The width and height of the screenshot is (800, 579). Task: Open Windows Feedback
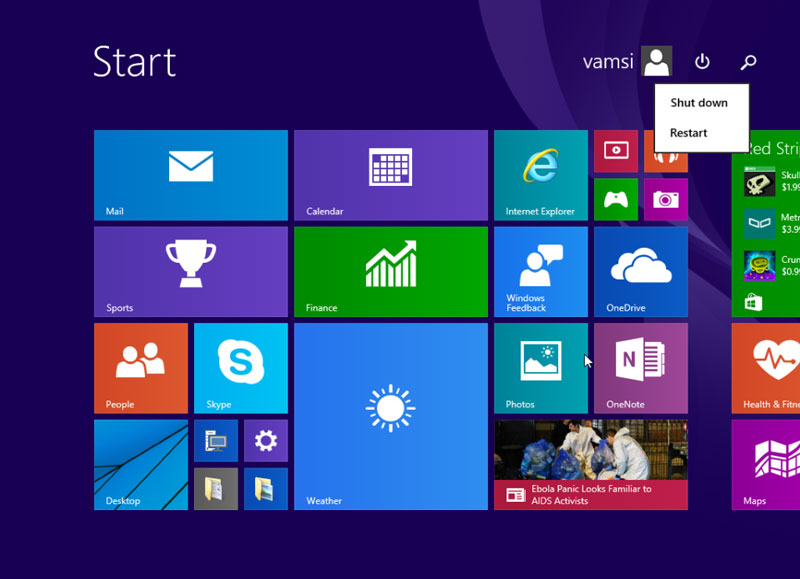coord(540,271)
